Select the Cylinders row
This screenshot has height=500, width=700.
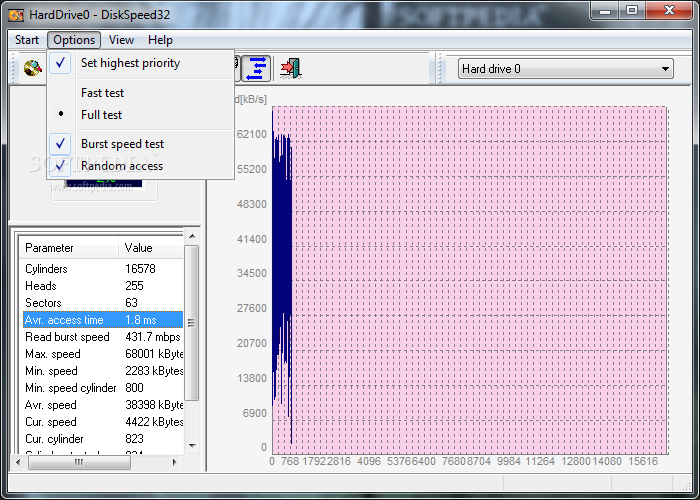pyautogui.click(x=103, y=269)
